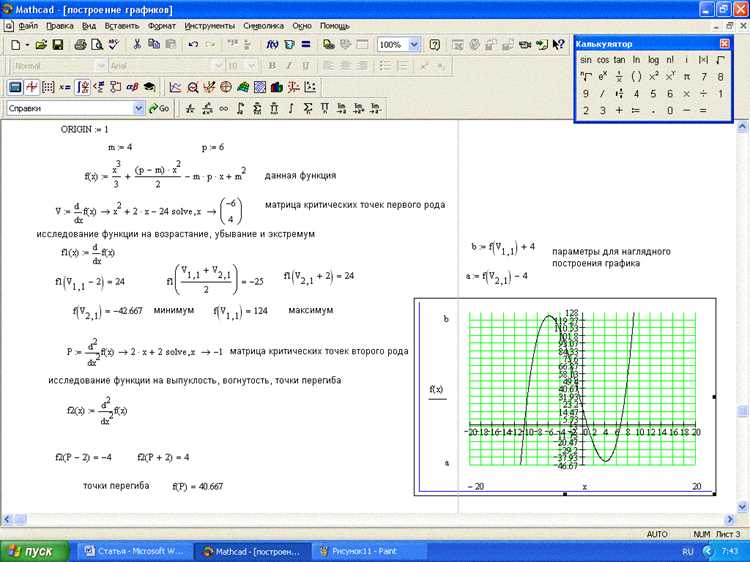This screenshot has width=750, height=562.
Task: Cut the selection with the scissors icon
Action: [137, 44]
